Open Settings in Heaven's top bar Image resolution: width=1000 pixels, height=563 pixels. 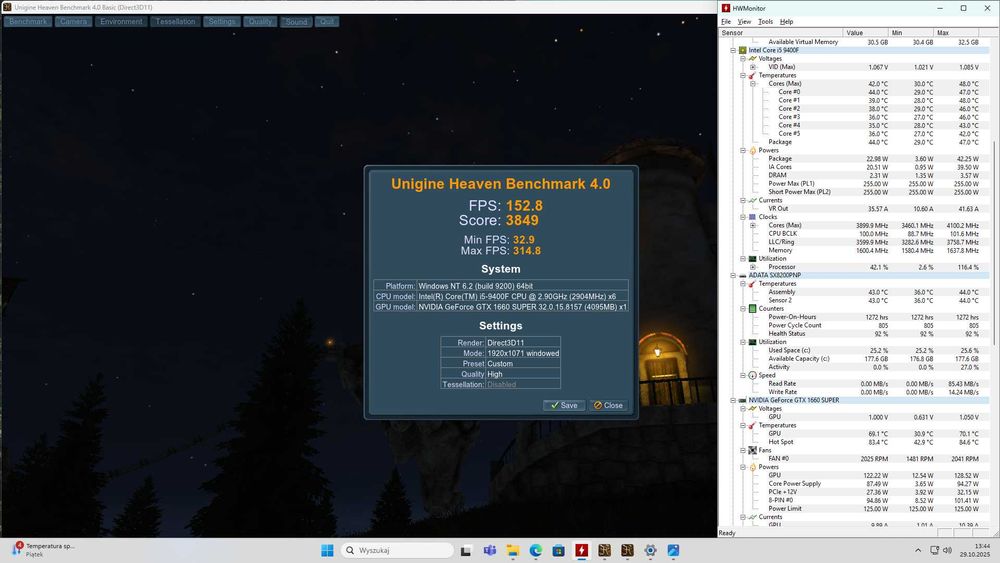point(222,22)
